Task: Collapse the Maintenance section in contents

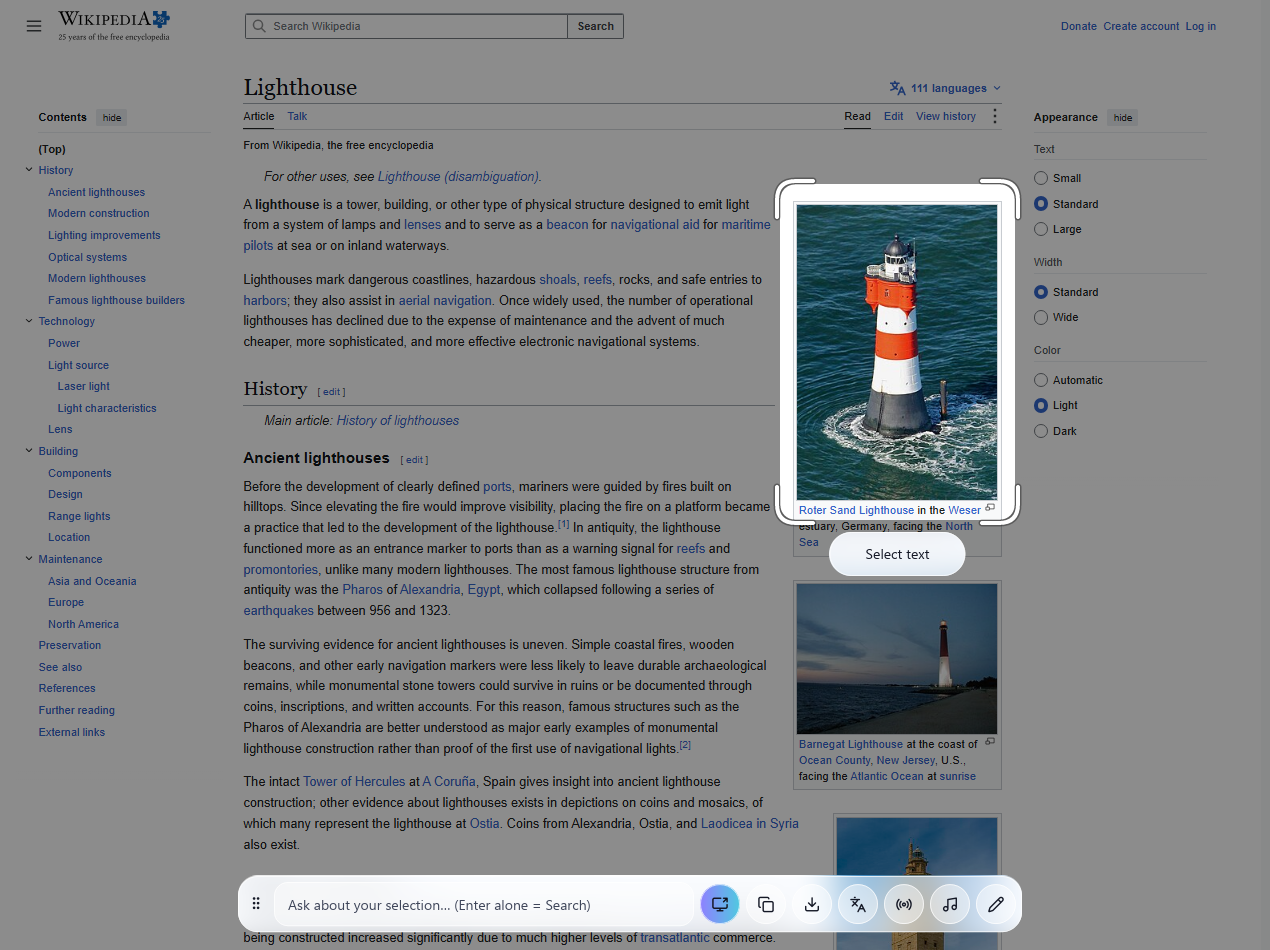Action: 29,559
